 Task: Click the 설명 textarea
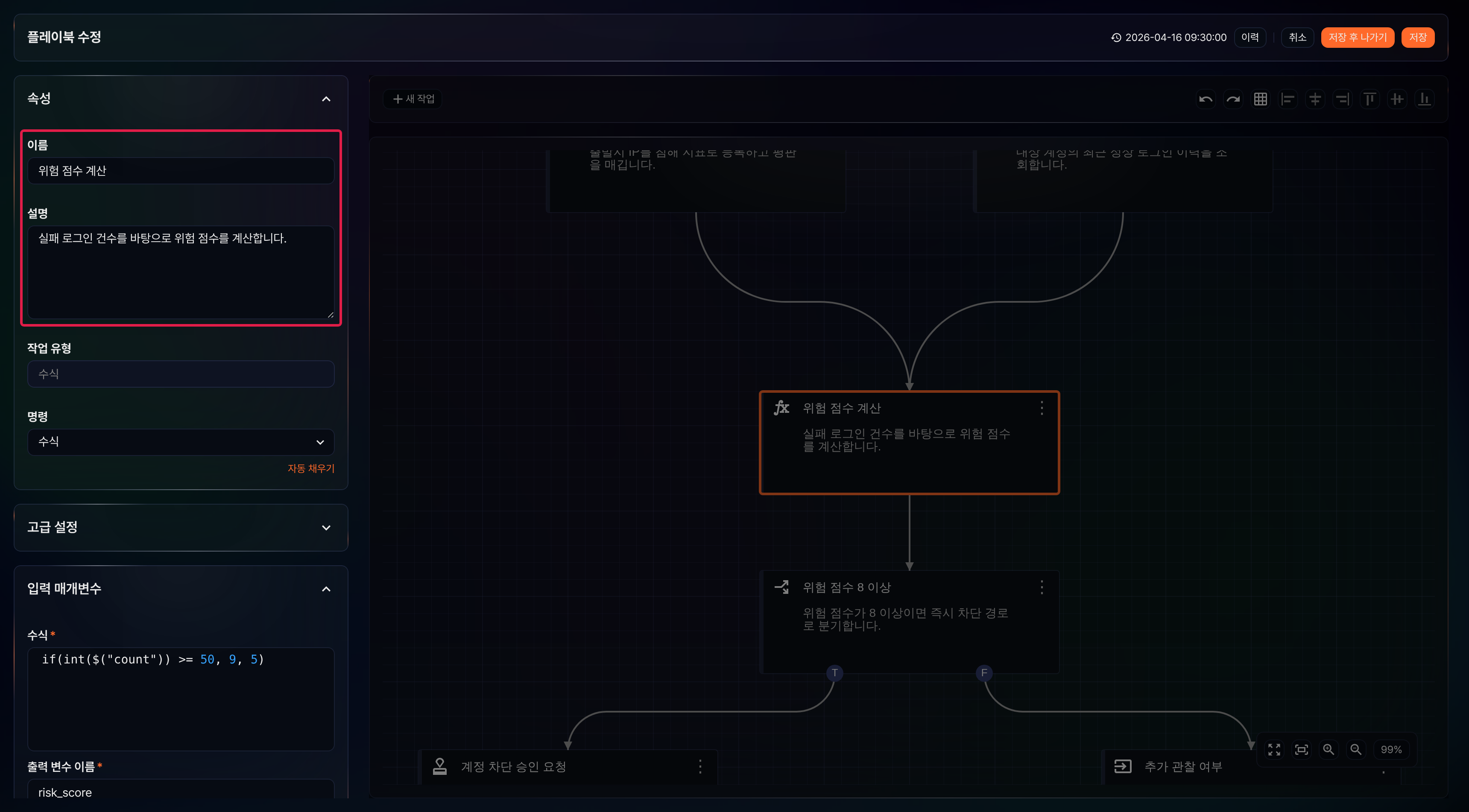181,272
